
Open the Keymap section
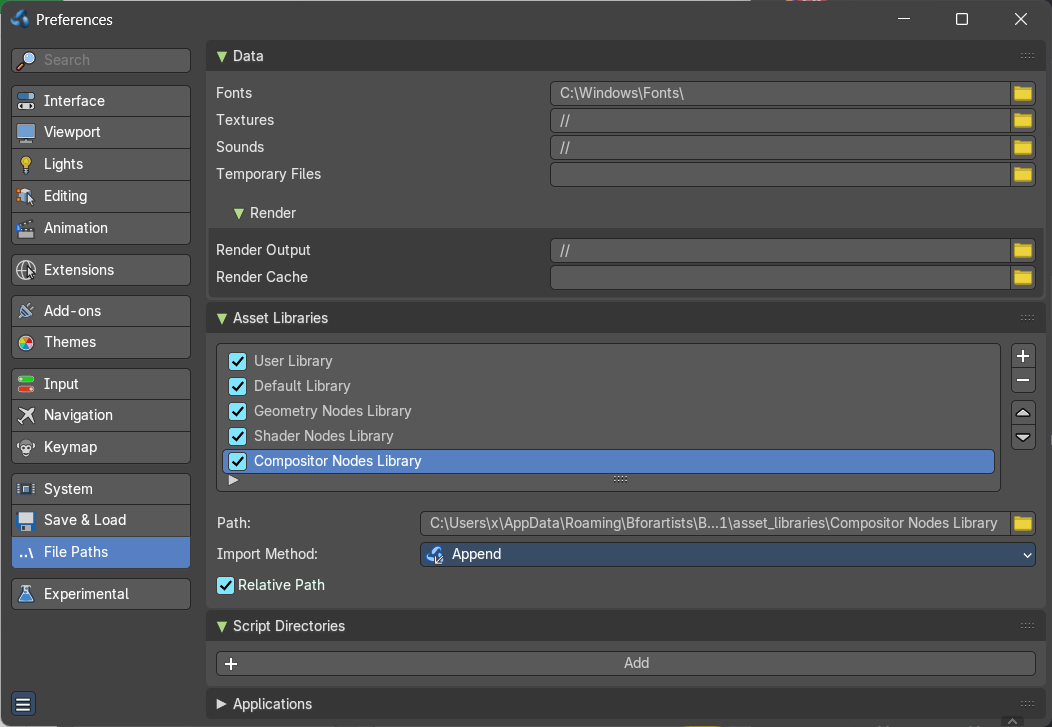101,447
